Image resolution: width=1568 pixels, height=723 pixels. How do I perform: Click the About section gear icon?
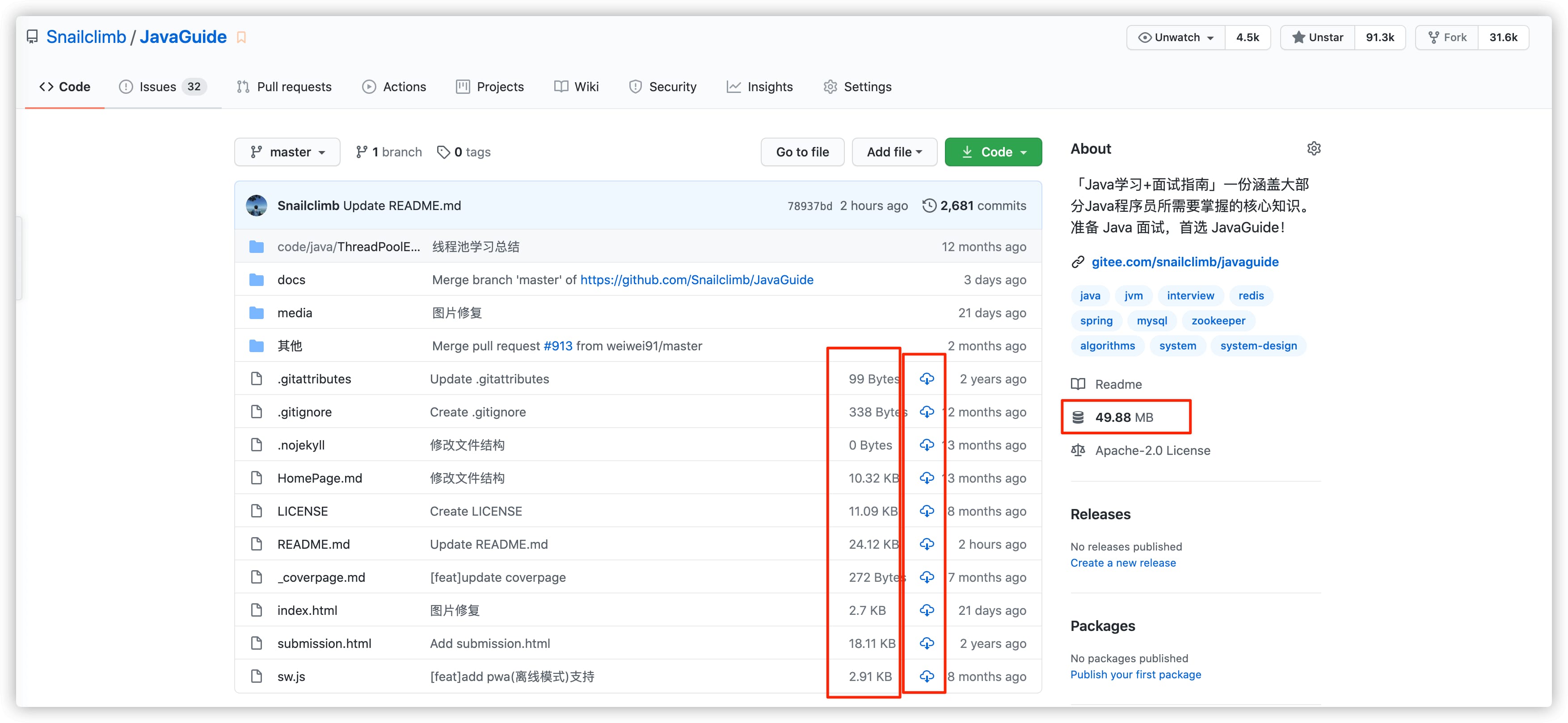[x=1314, y=148]
